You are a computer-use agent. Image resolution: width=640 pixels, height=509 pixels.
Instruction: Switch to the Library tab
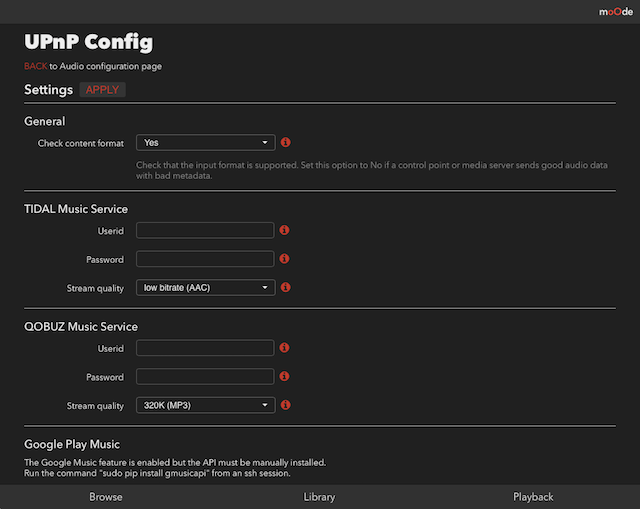pyautogui.click(x=319, y=497)
